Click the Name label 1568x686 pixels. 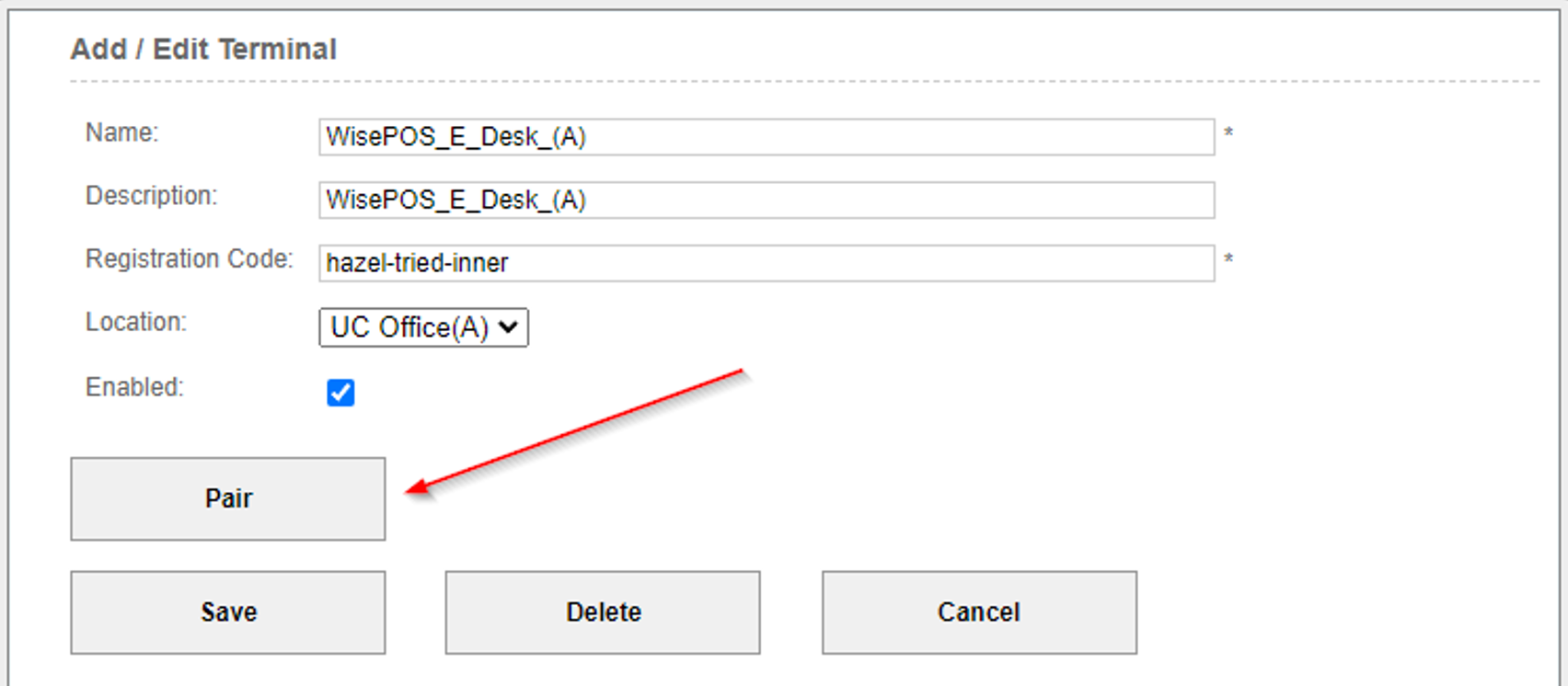click(x=121, y=132)
